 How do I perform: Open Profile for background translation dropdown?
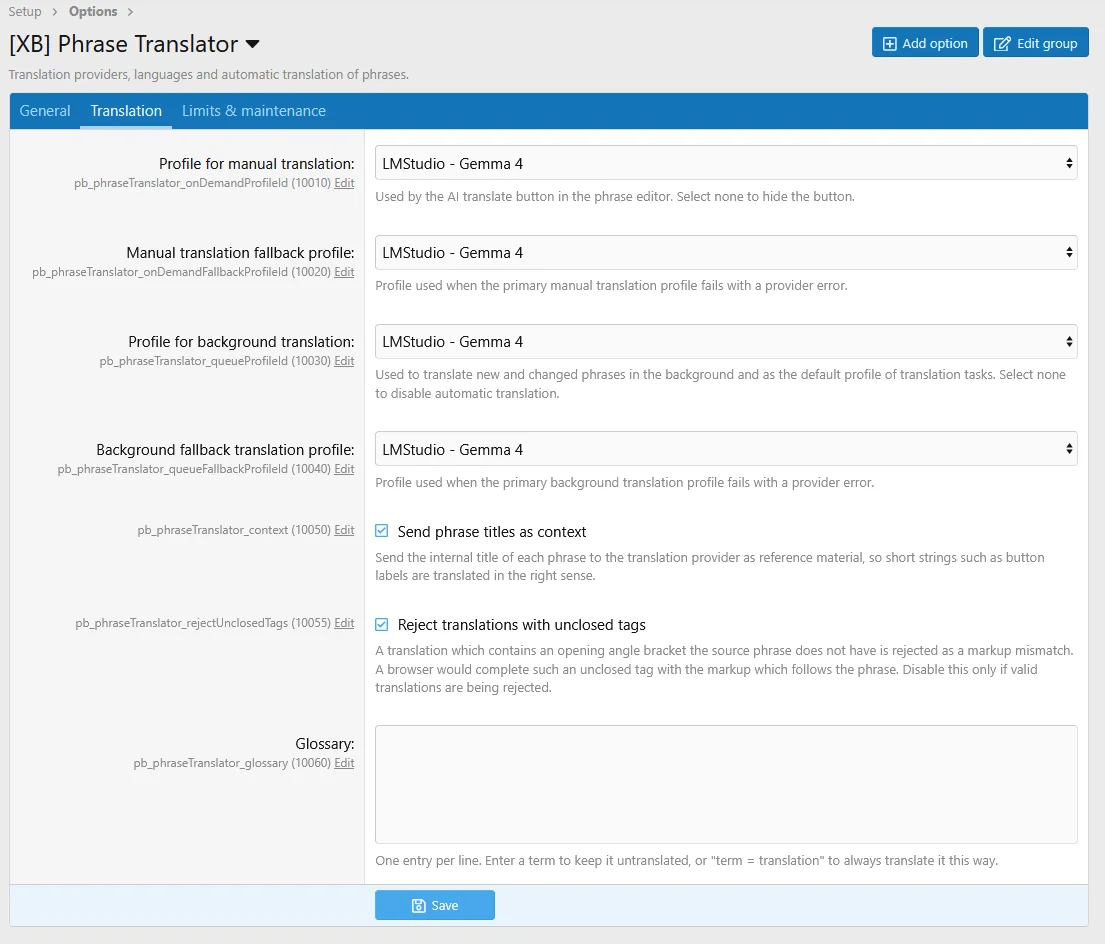click(726, 342)
